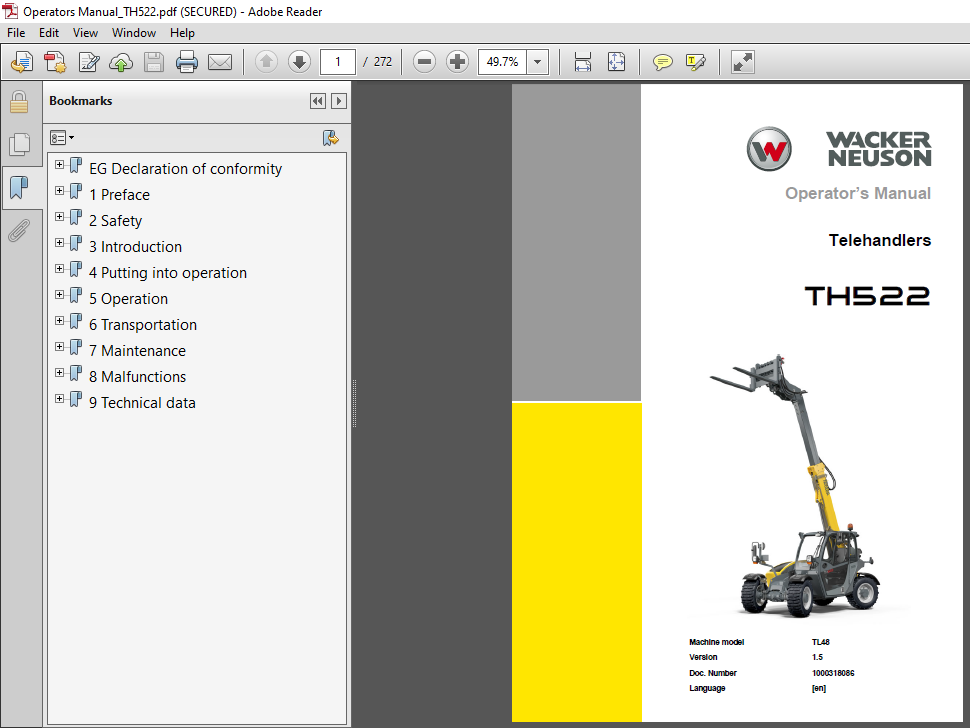Send file by email envelope icon

click(x=220, y=62)
